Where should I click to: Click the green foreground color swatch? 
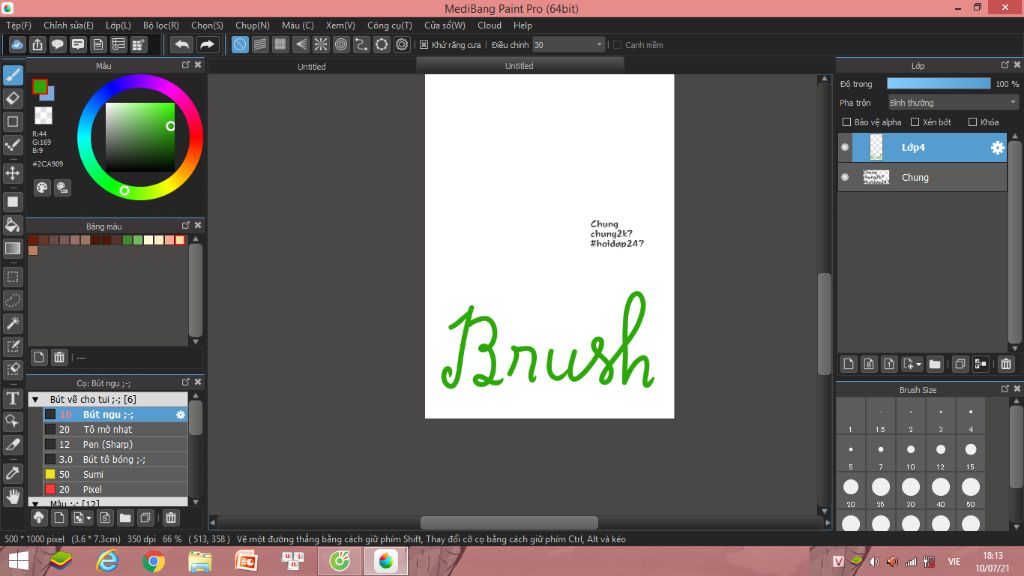(x=39, y=86)
